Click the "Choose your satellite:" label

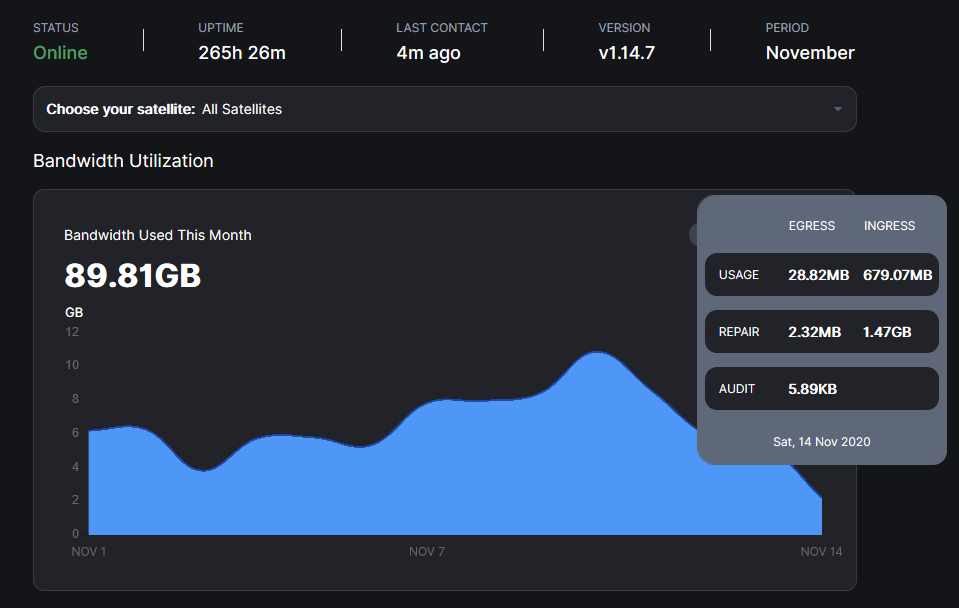click(x=120, y=109)
